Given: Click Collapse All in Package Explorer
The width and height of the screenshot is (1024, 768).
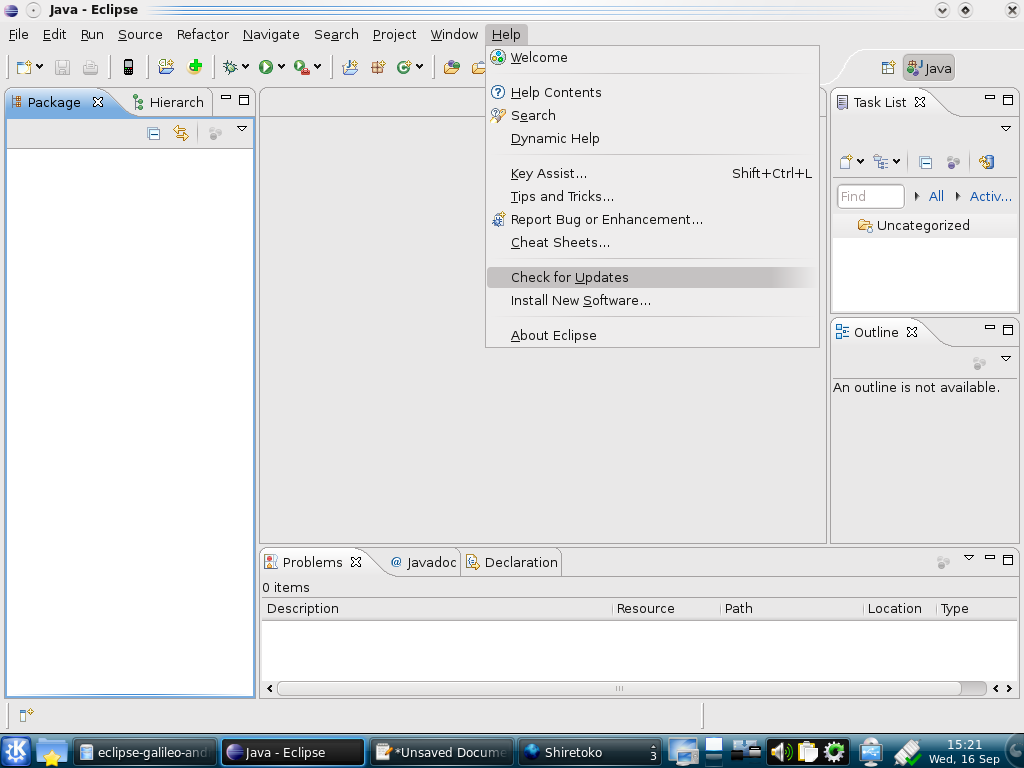Looking at the screenshot, I should pyautogui.click(x=153, y=134).
